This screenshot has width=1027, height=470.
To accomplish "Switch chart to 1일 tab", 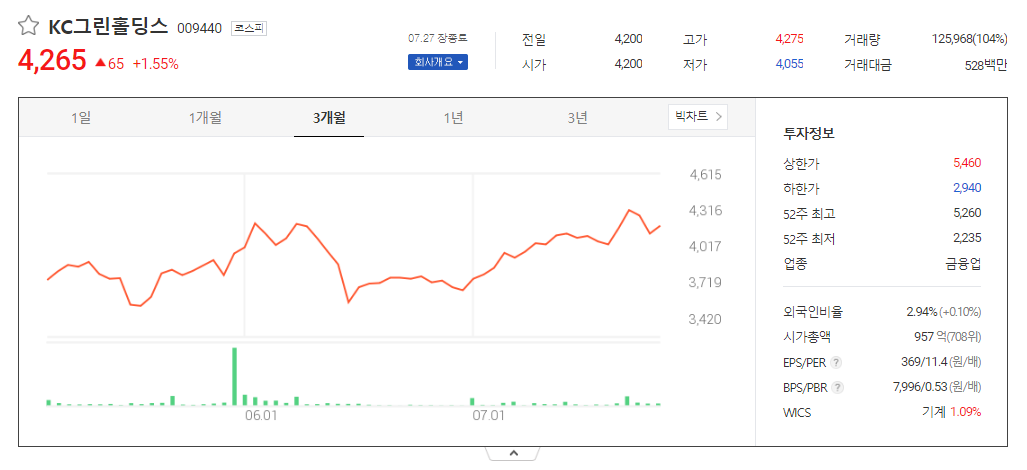I will pos(81,118).
